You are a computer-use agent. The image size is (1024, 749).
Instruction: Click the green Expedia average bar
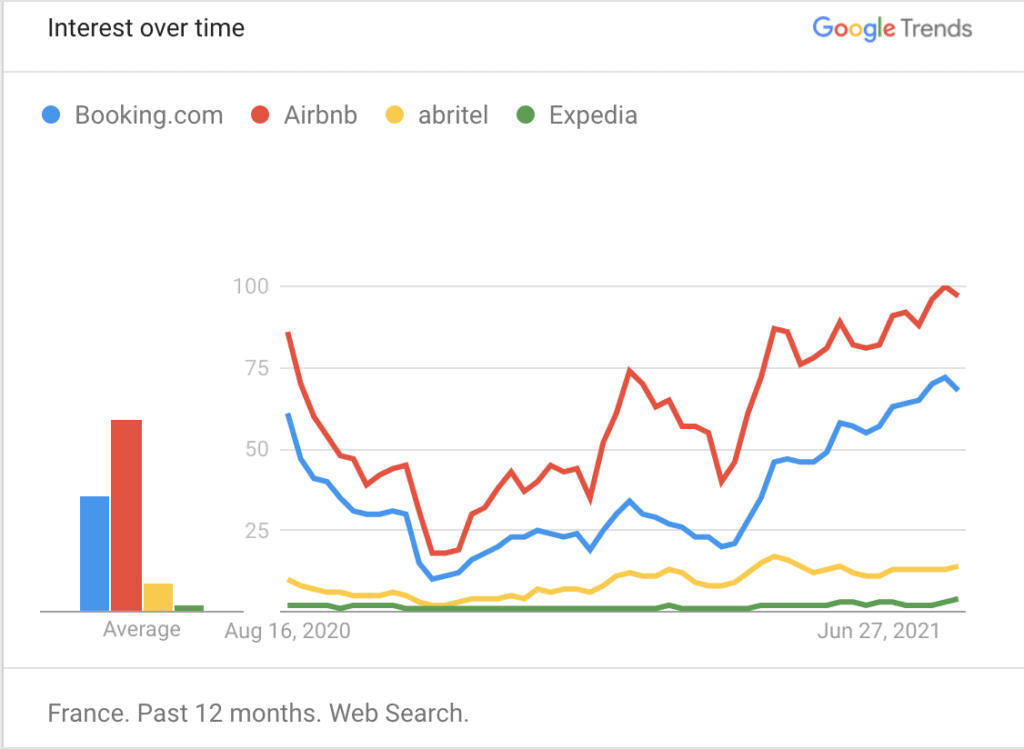pyautogui.click(x=189, y=608)
